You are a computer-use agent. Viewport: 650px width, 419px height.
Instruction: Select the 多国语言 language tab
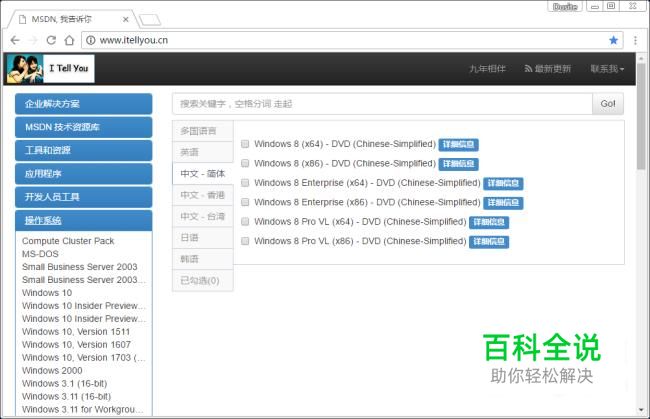(203, 131)
